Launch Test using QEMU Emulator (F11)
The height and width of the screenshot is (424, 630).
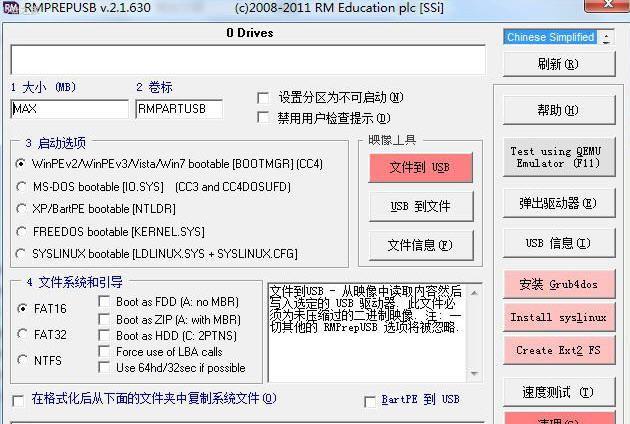click(x=559, y=157)
